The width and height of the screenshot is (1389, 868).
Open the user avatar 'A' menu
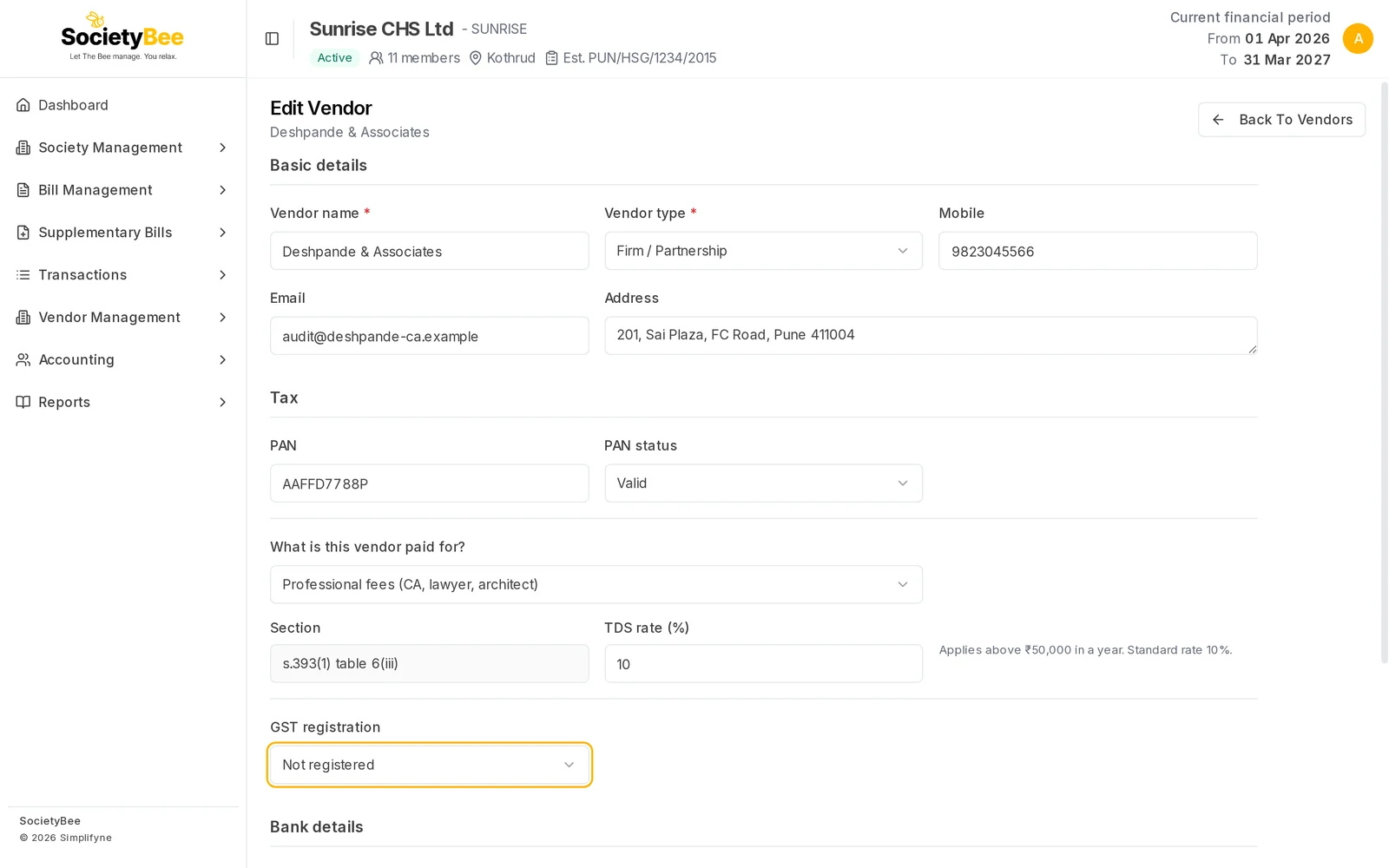1358,39
